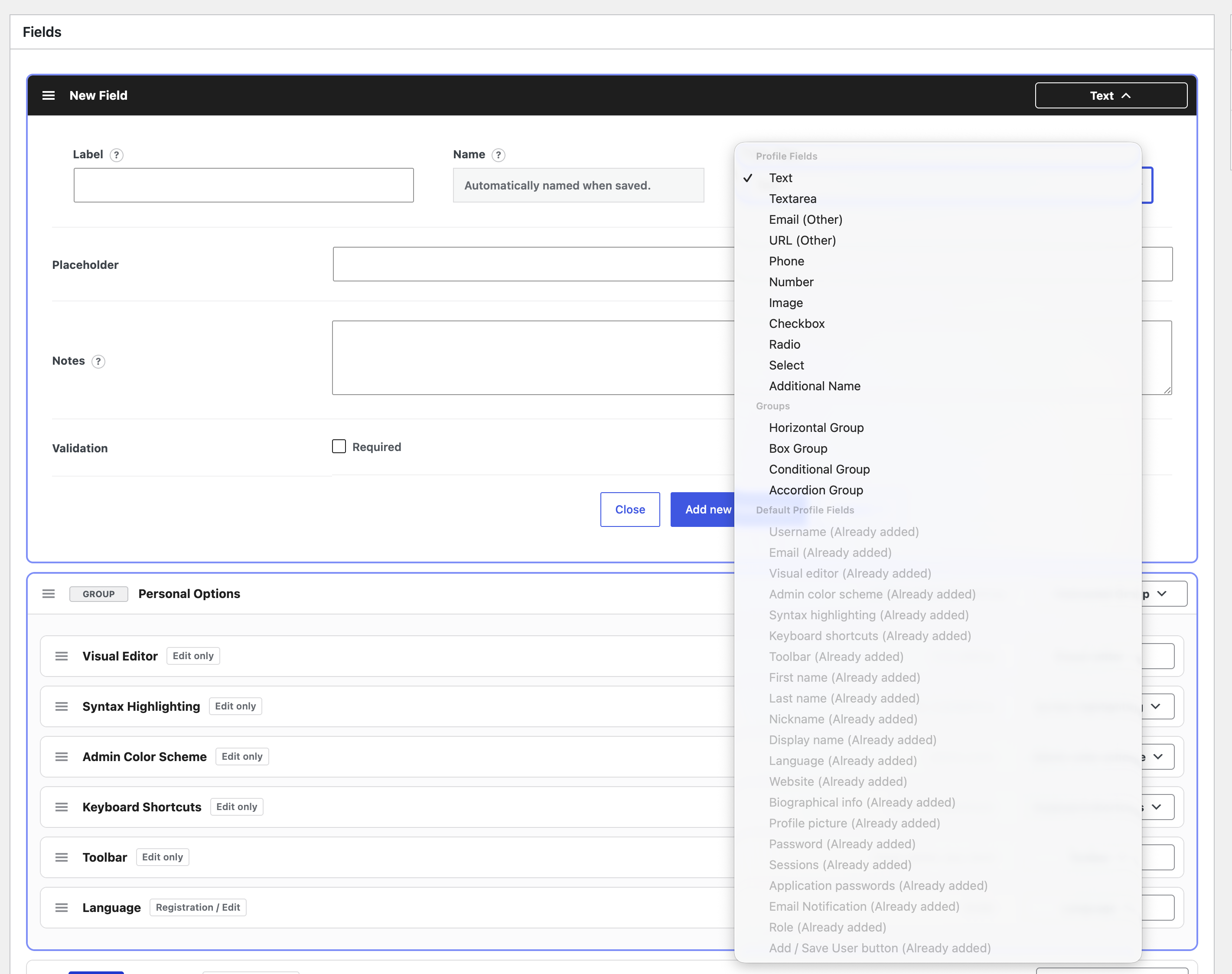Open the Notes help question mark
Image resolution: width=1232 pixels, height=974 pixels.
click(x=98, y=362)
